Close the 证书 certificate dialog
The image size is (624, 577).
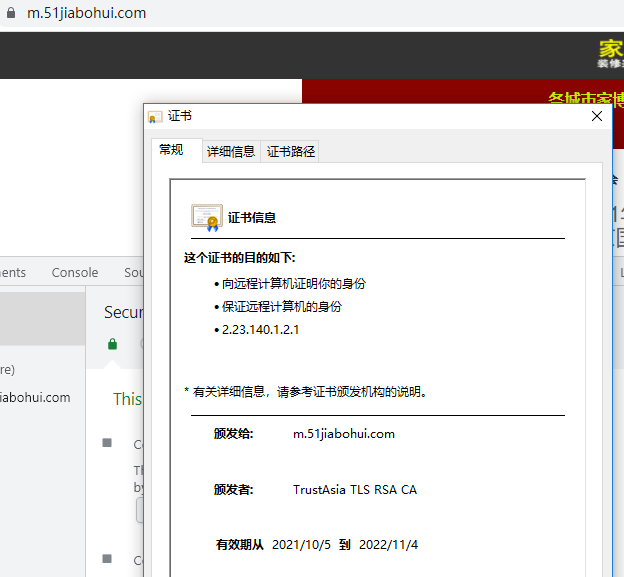coord(597,116)
